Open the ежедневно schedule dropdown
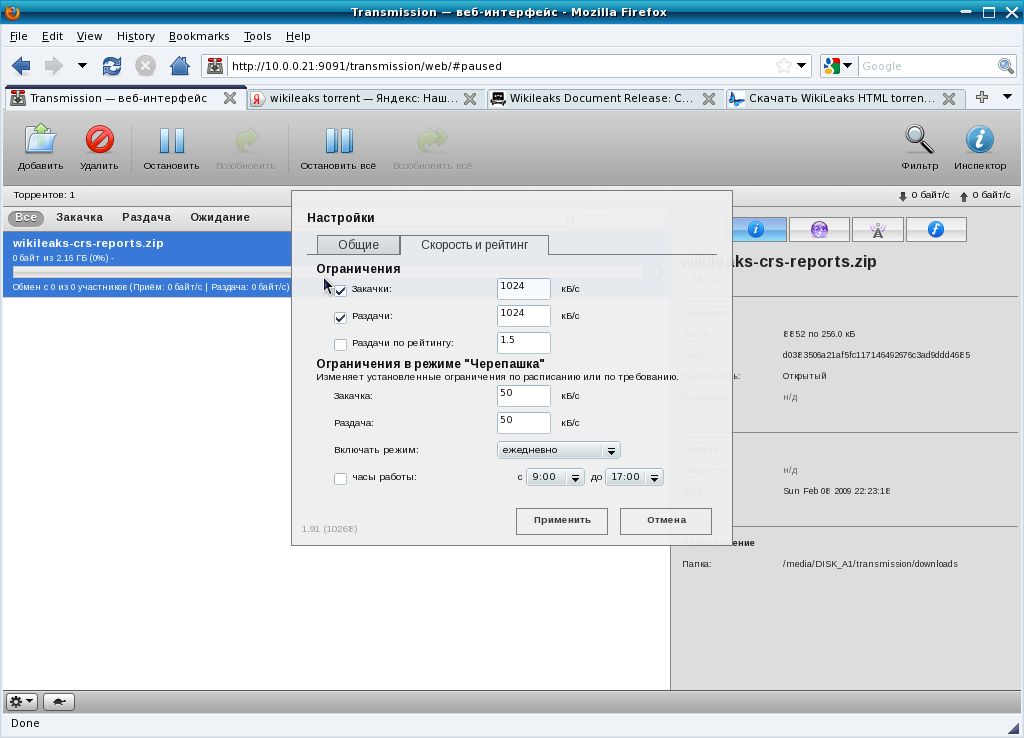Viewport: 1024px width, 738px height. point(558,450)
